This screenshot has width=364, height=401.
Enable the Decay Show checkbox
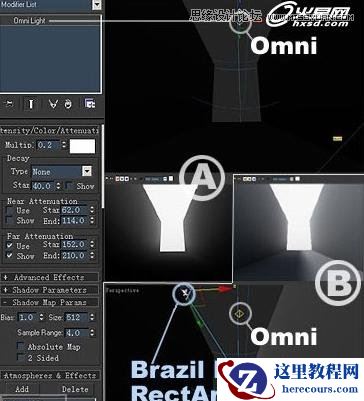[69, 186]
